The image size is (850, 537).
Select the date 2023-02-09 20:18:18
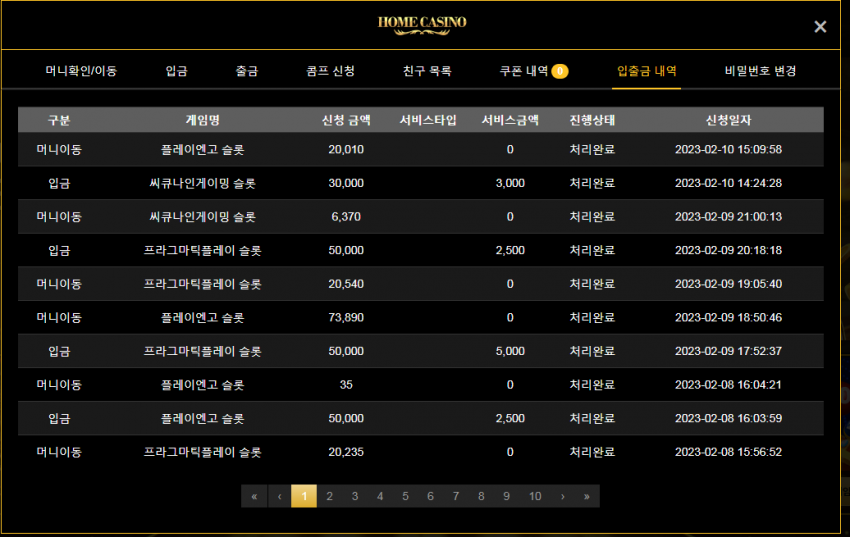tap(728, 250)
